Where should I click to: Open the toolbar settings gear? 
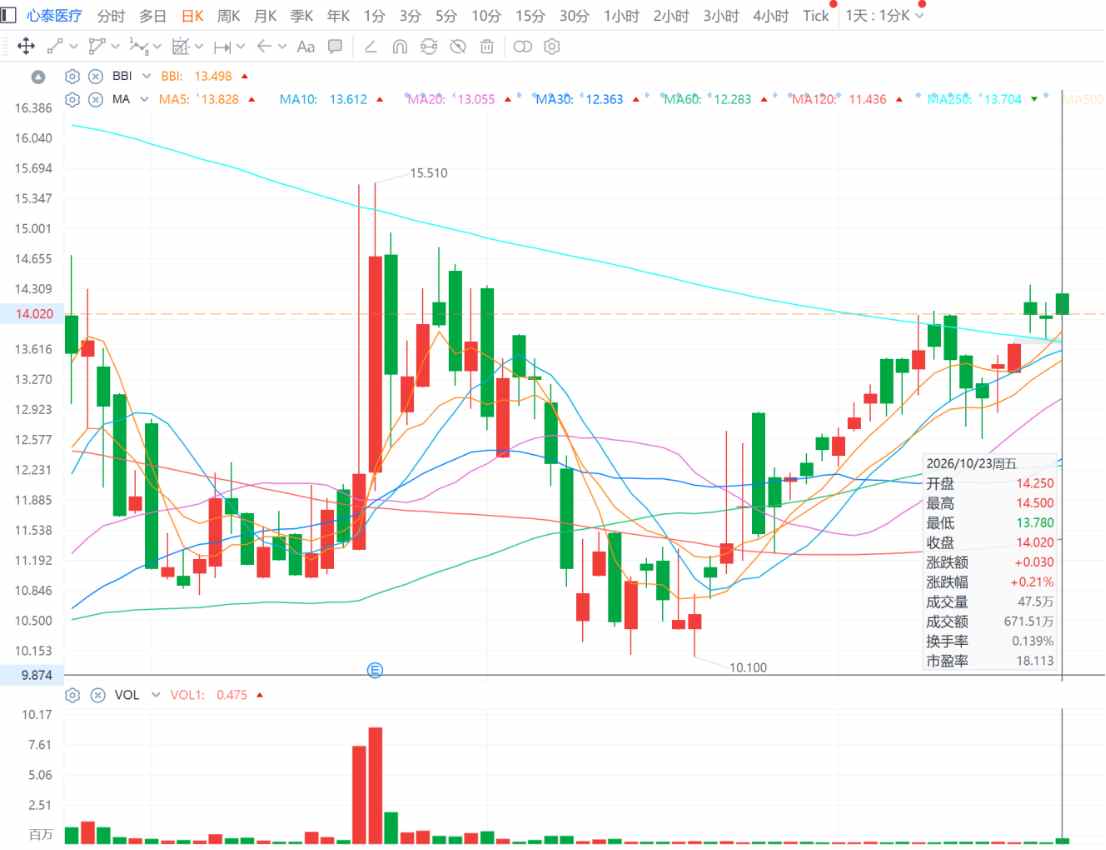[x=552, y=47]
